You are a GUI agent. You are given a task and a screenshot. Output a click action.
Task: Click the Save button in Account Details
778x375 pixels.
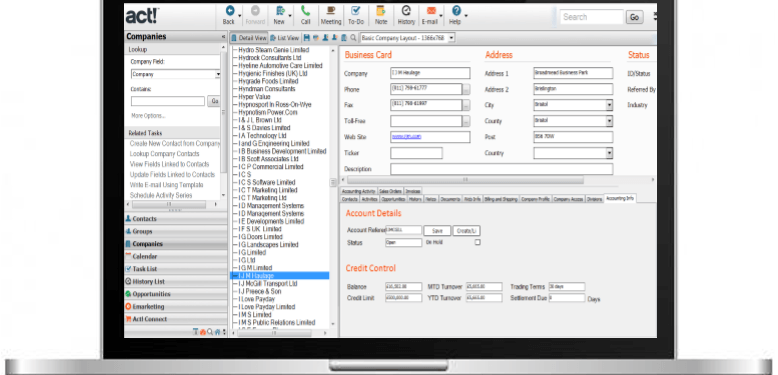coord(437,231)
